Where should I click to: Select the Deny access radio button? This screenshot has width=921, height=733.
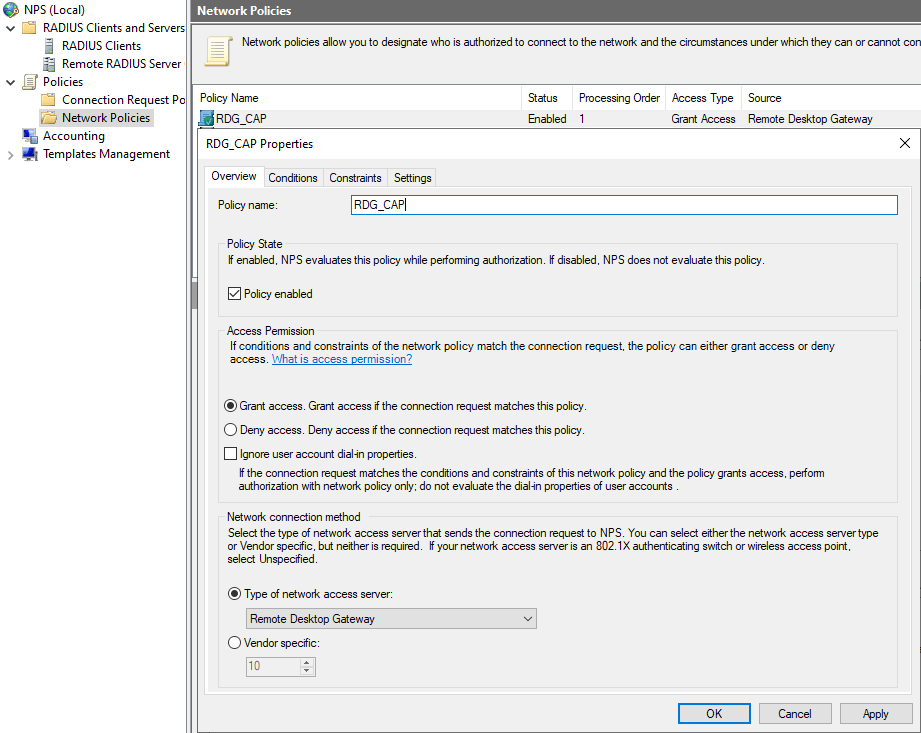coord(232,430)
